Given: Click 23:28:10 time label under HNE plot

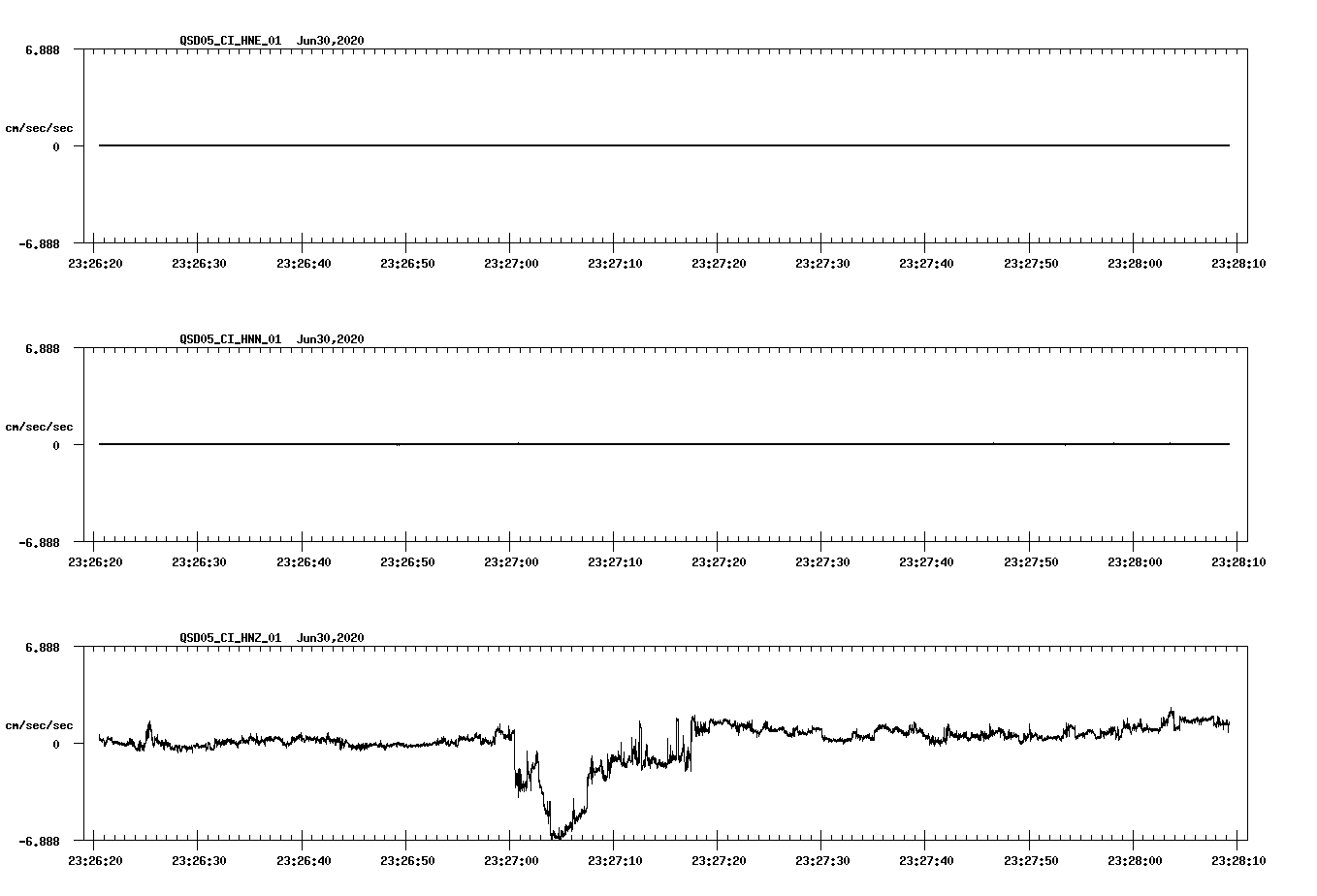Looking at the screenshot, I should (1238, 263).
